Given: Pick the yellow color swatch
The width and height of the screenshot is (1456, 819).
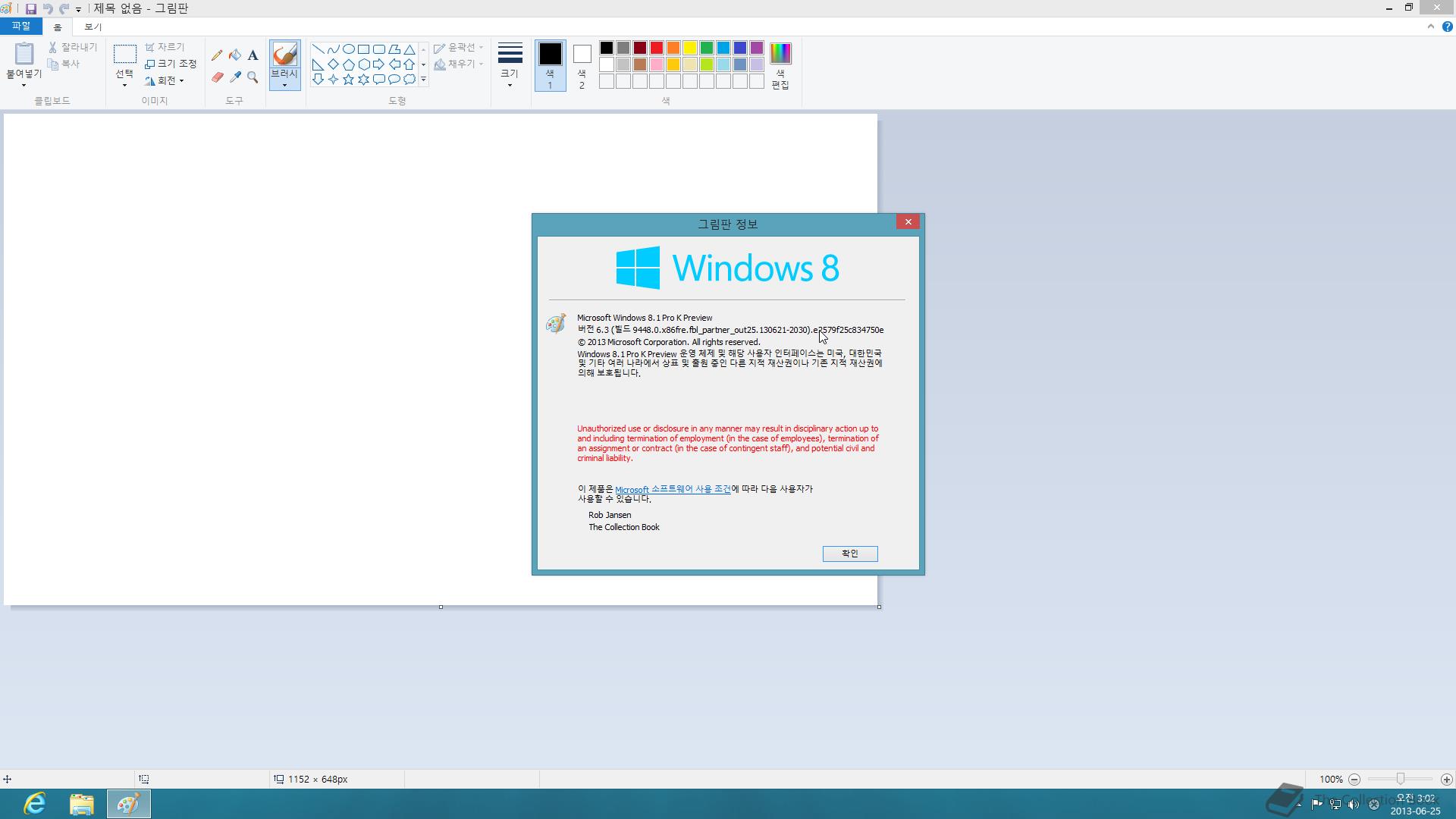Looking at the screenshot, I should click(x=690, y=48).
